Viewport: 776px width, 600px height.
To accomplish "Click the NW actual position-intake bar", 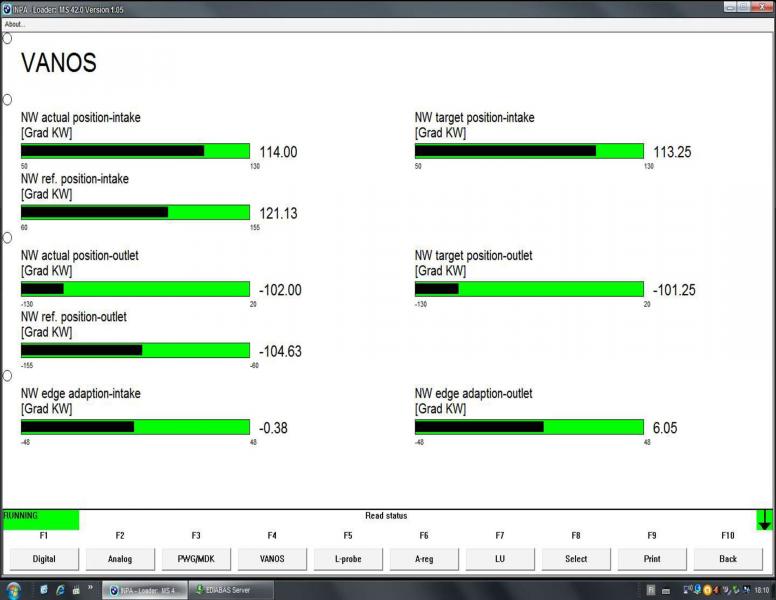I will [x=135, y=151].
